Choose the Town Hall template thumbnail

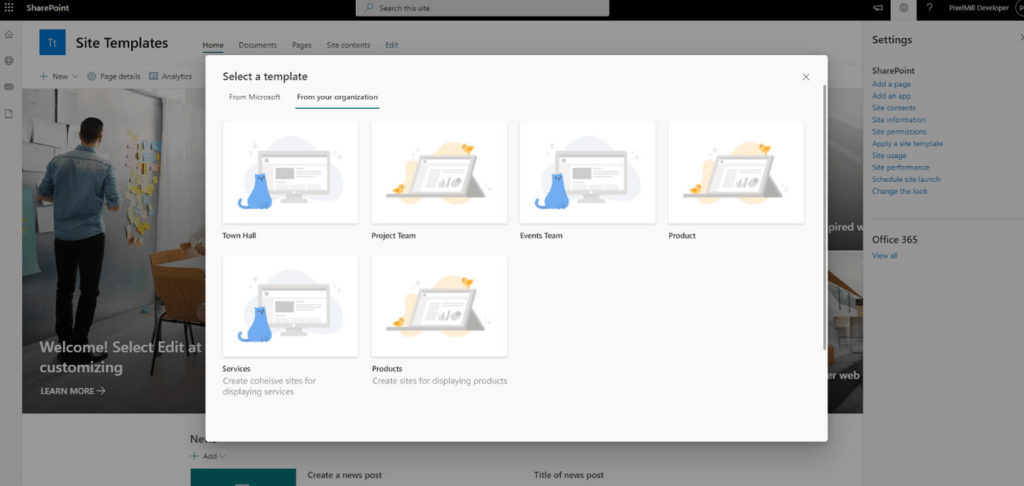290,172
